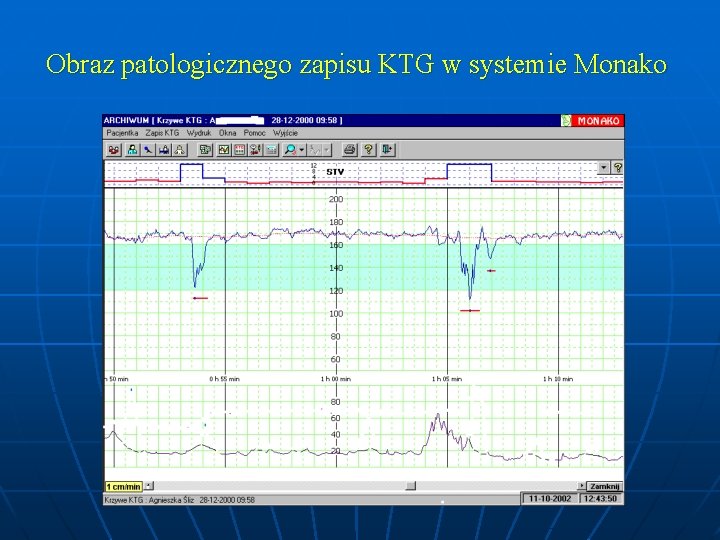Click the small red marker near 140 bpm
The height and width of the screenshot is (540, 720).
[x=491, y=271]
